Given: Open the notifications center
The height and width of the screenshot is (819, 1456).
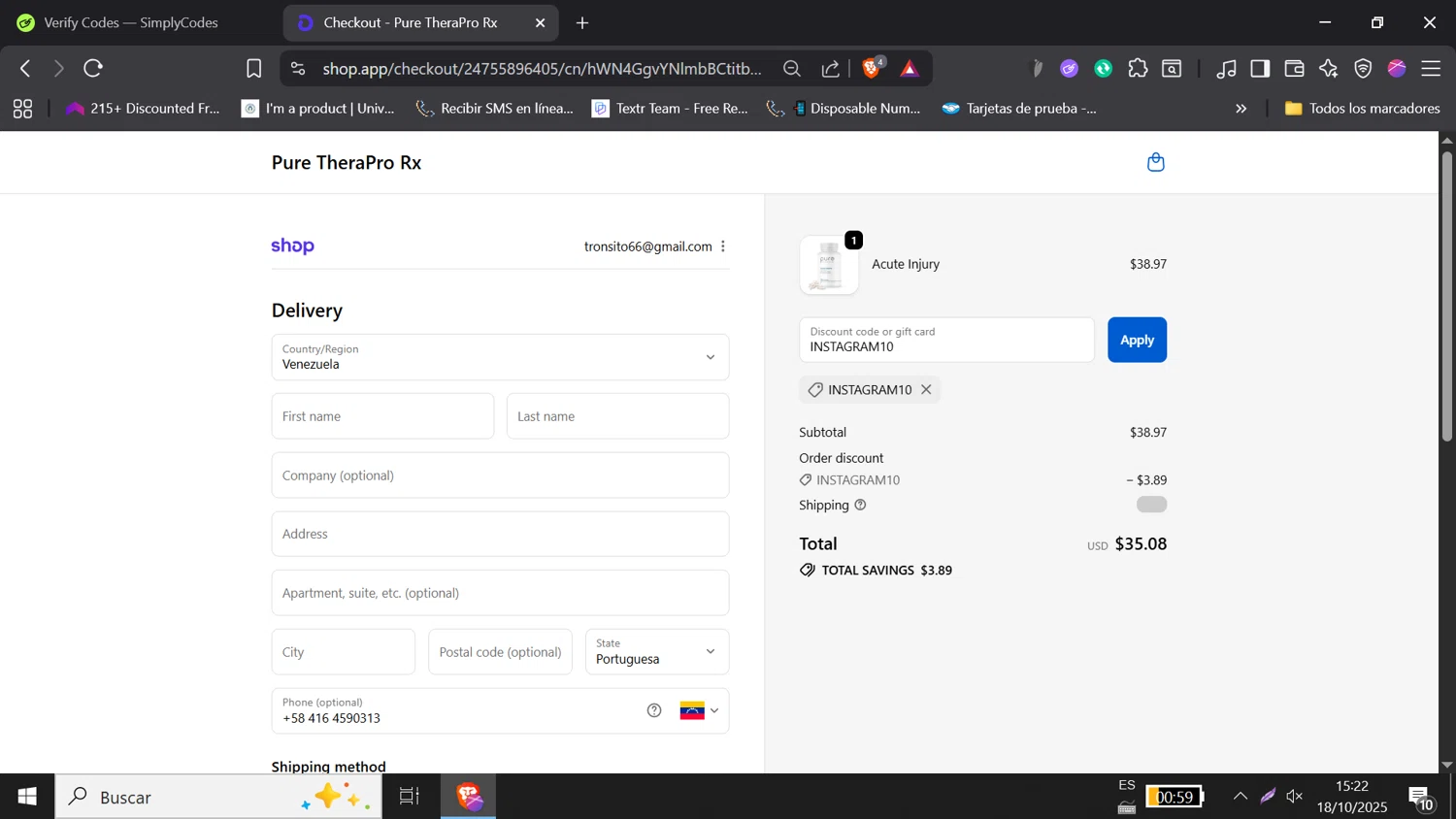Looking at the screenshot, I should pyautogui.click(x=1422, y=798).
